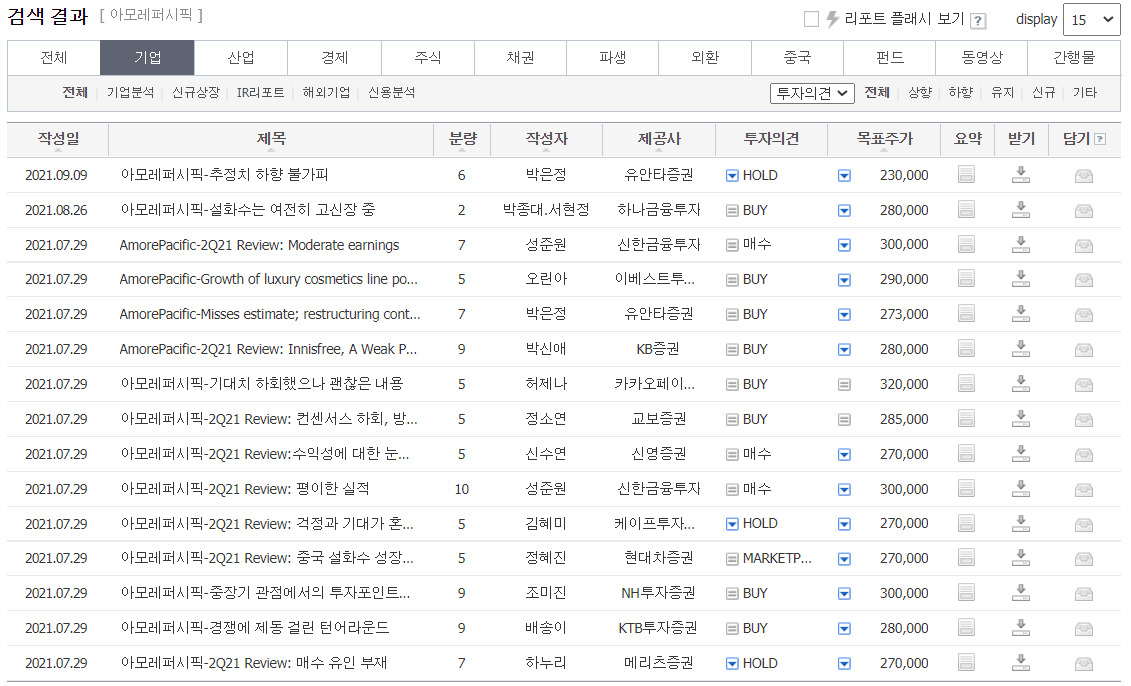Filter by 기업분석 sub-category
Viewport: 1131px width, 686px height.
(x=131, y=92)
